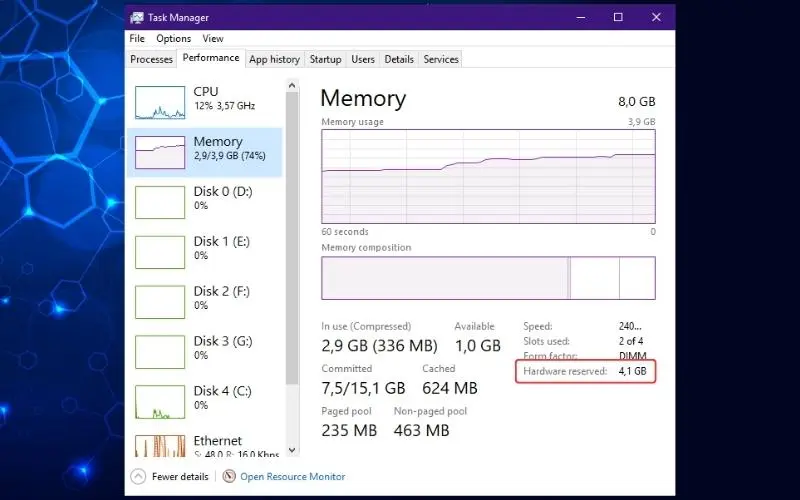Click the Committed 7,5/15,1 GB value
Image resolution: width=800 pixels, height=500 pixels.
pyautogui.click(x=363, y=388)
